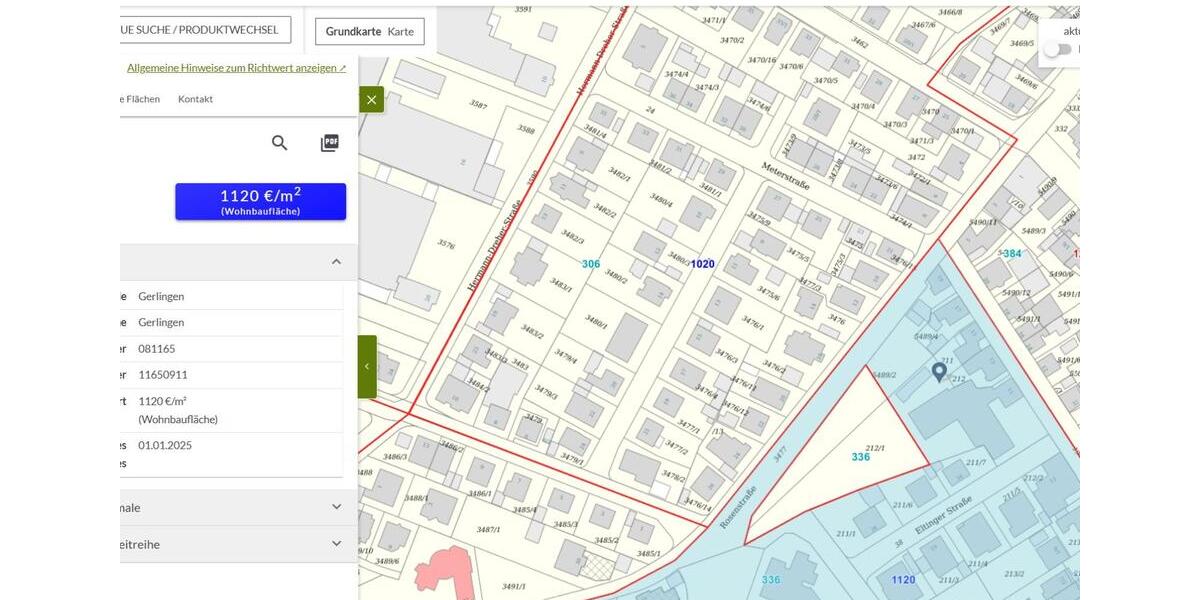Click the cyan 306 zone label

[591, 264]
